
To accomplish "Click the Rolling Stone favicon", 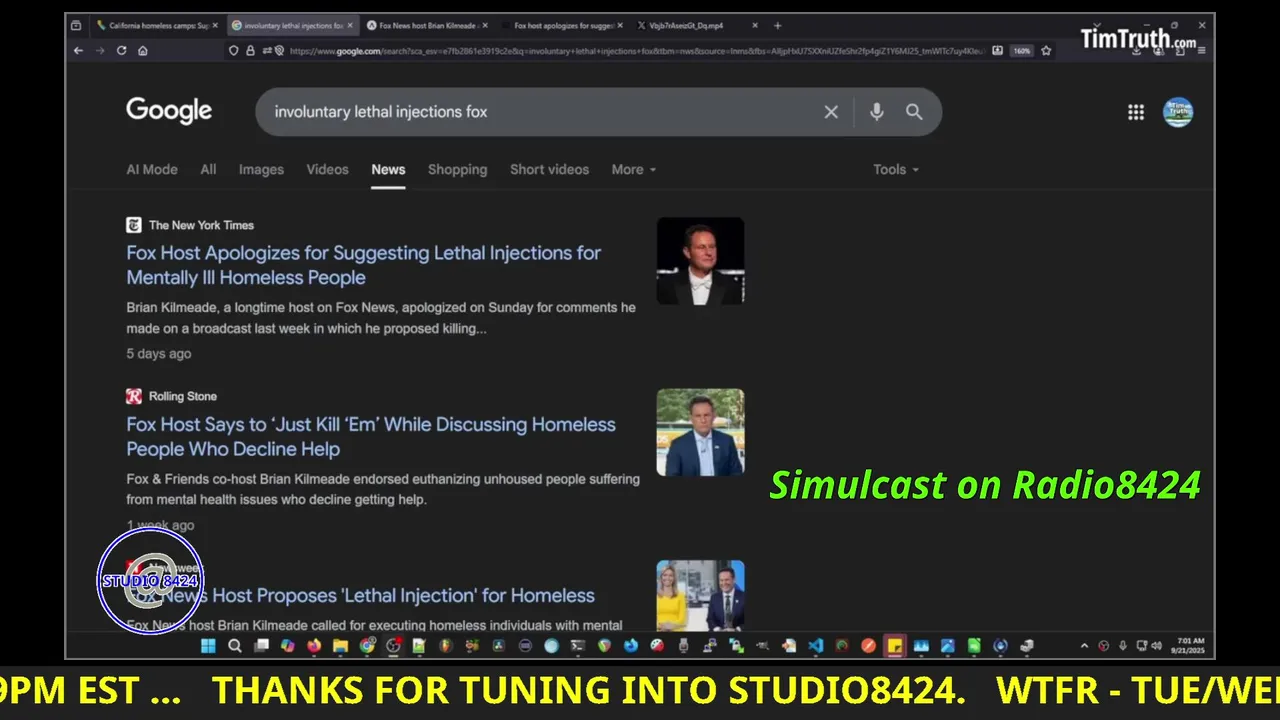I will [134, 396].
